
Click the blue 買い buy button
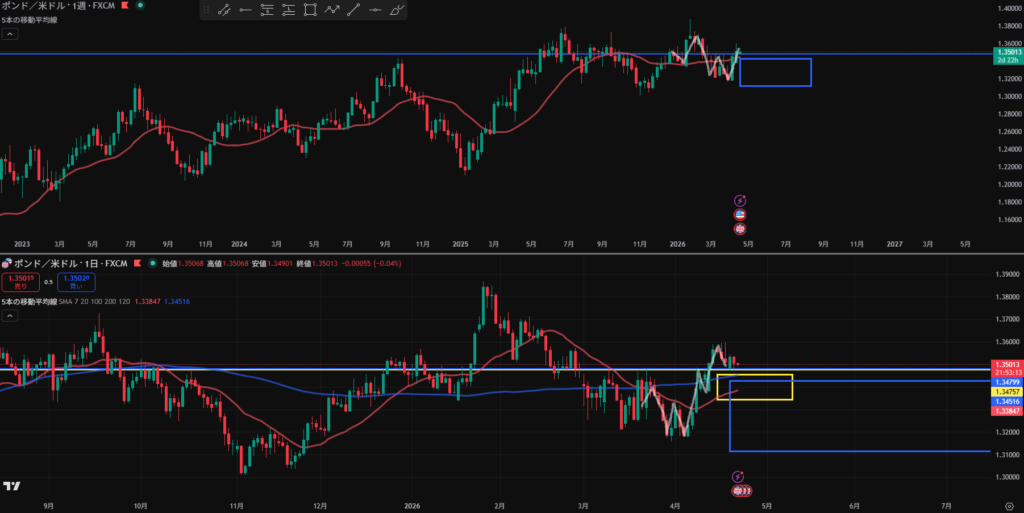[x=76, y=282]
